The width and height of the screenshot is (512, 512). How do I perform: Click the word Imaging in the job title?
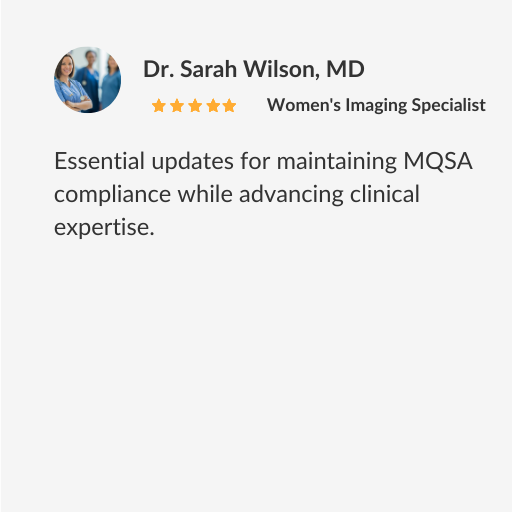(376, 105)
